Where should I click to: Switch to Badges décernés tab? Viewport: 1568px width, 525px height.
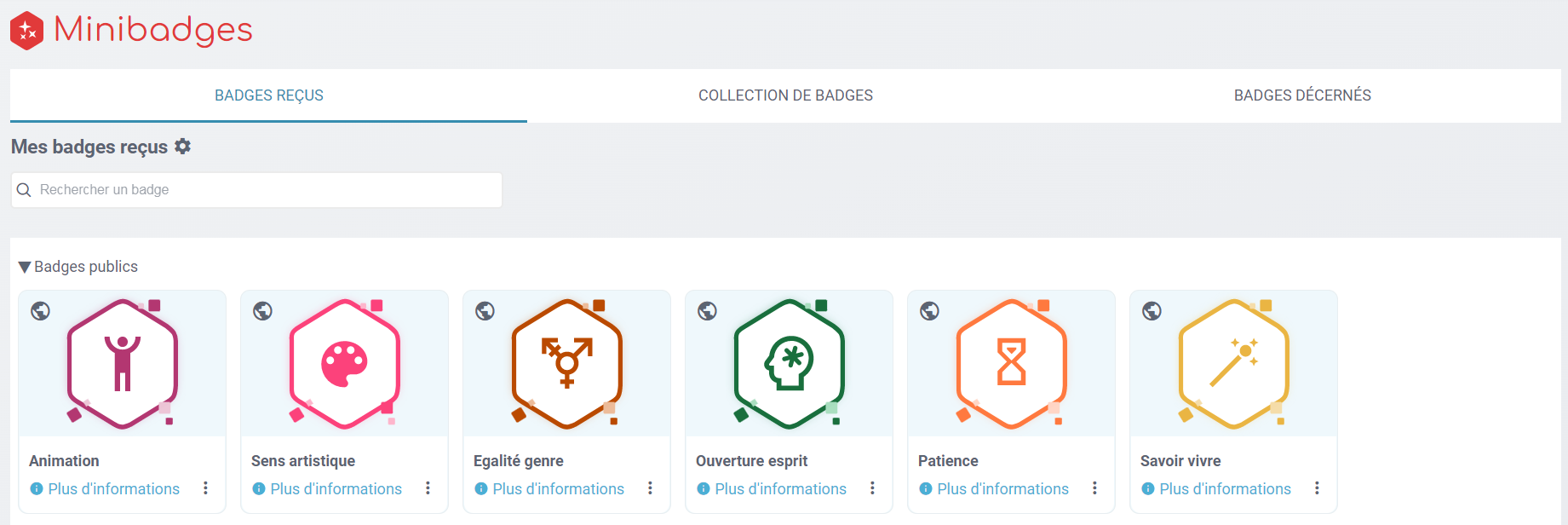click(x=1302, y=95)
